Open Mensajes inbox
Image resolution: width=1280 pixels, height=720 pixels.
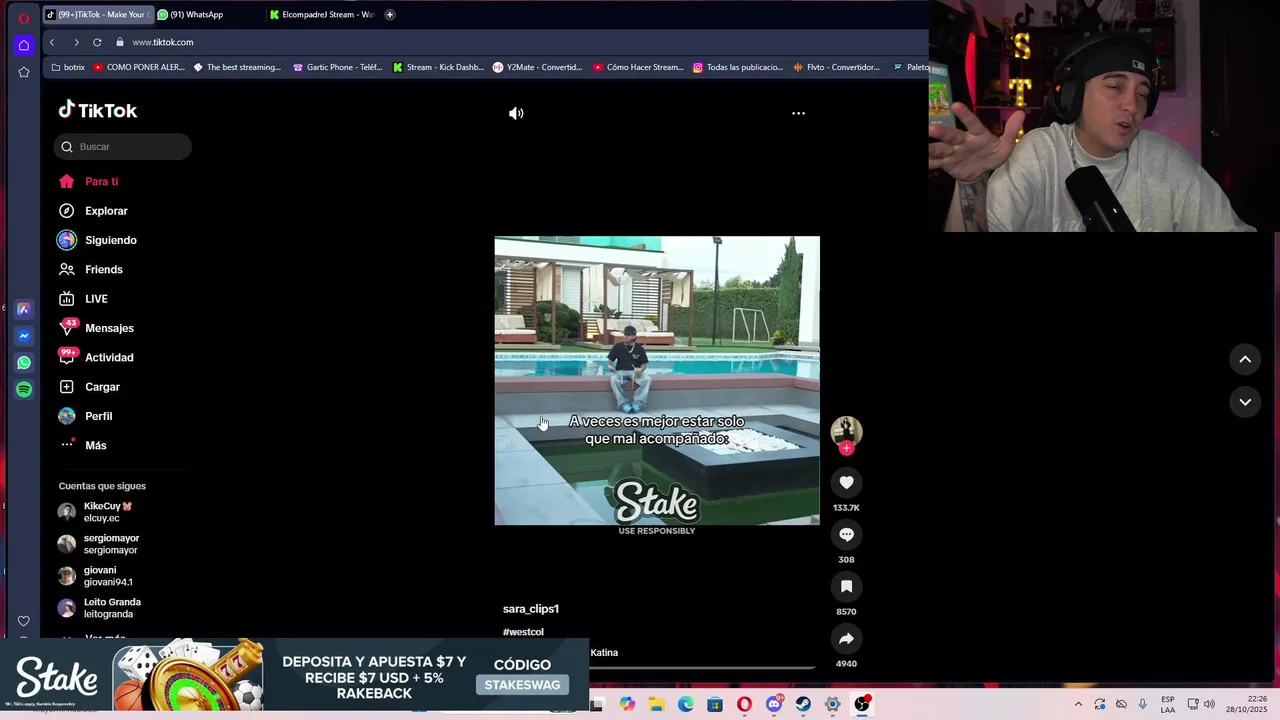(x=96, y=328)
